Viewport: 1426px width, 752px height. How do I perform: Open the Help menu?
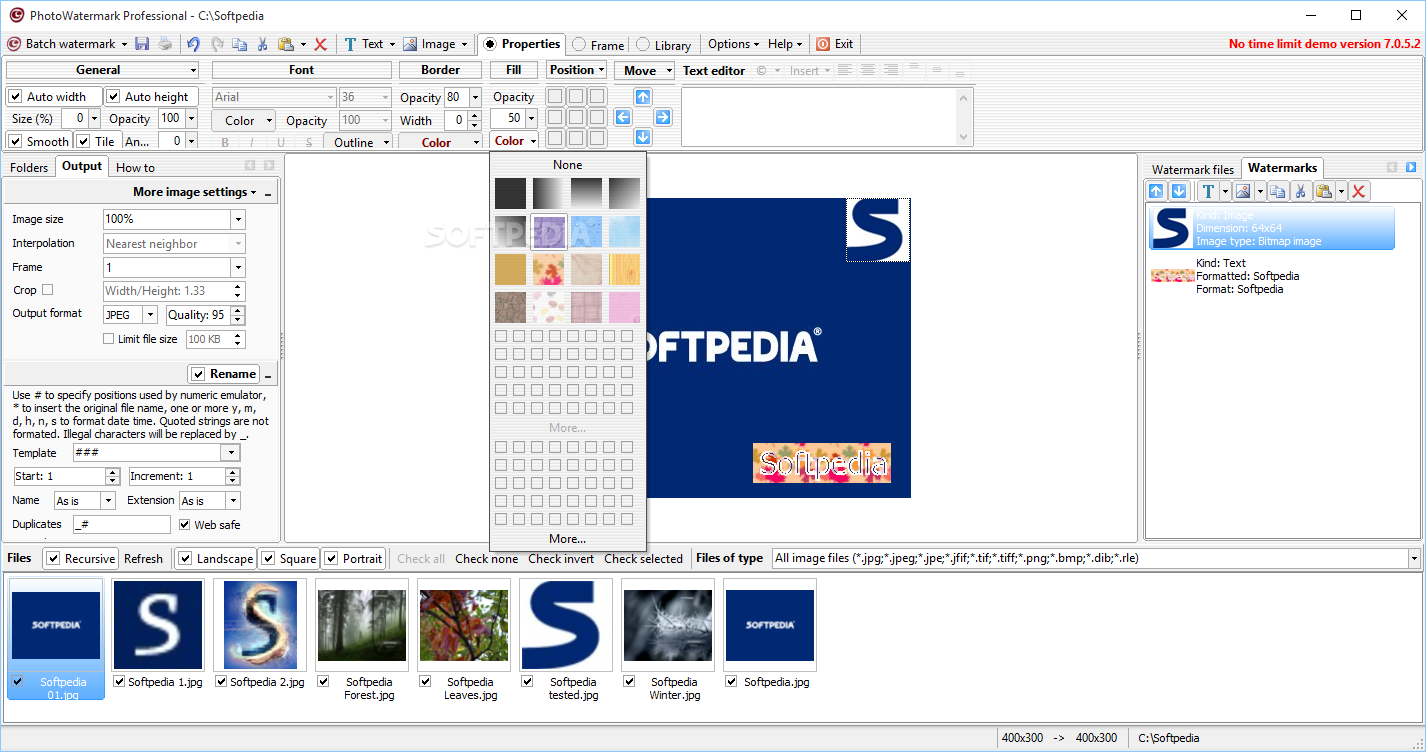(x=785, y=44)
